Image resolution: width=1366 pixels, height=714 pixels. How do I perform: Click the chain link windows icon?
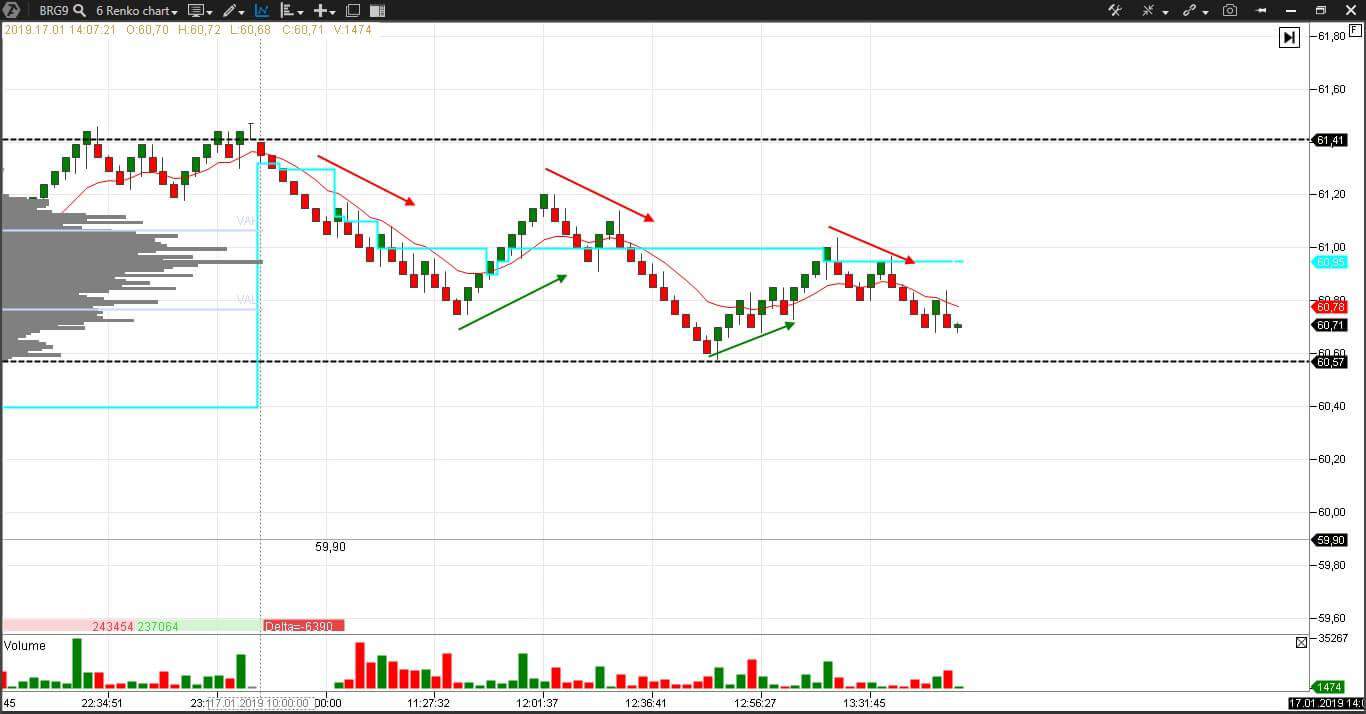coord(1190,11)
